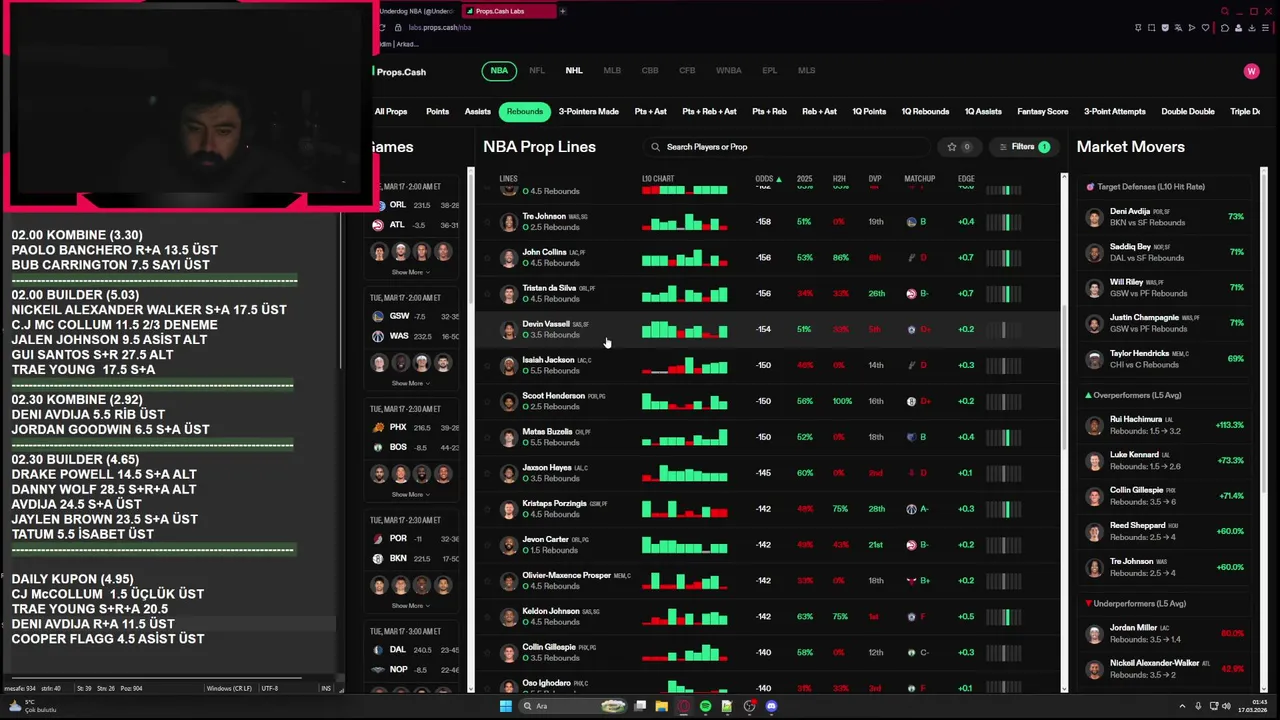
Task: Star Keldon Johnson's prop as favorite
Action: [x=488, y=618]
